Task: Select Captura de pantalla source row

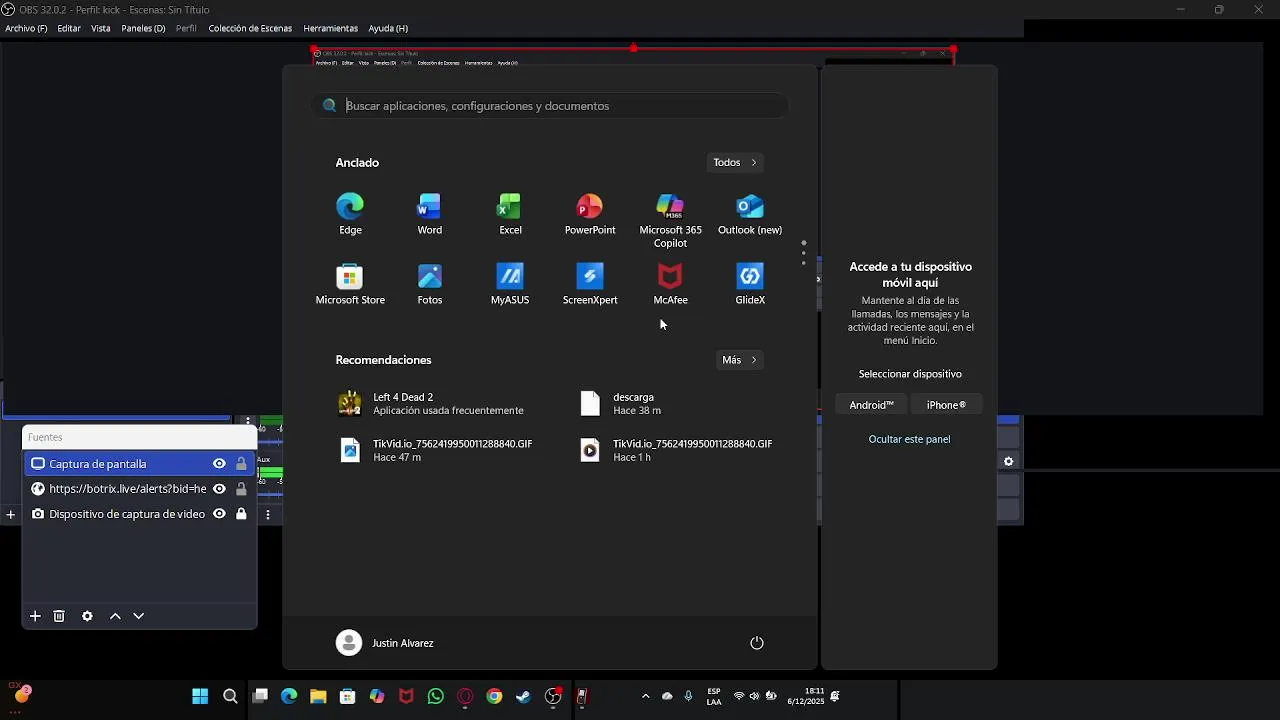Action: (x=139, y=464)
